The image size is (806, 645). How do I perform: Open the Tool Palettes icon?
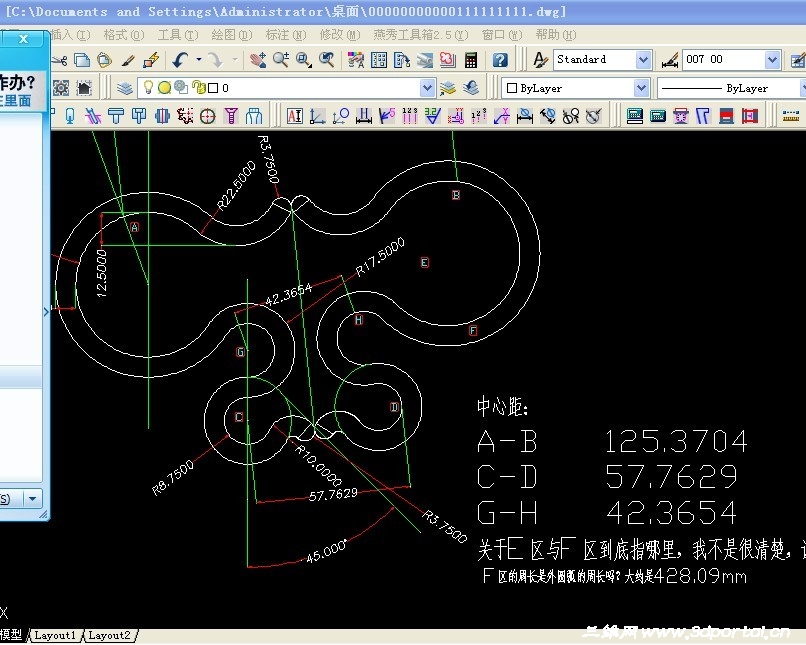[401, 60]
